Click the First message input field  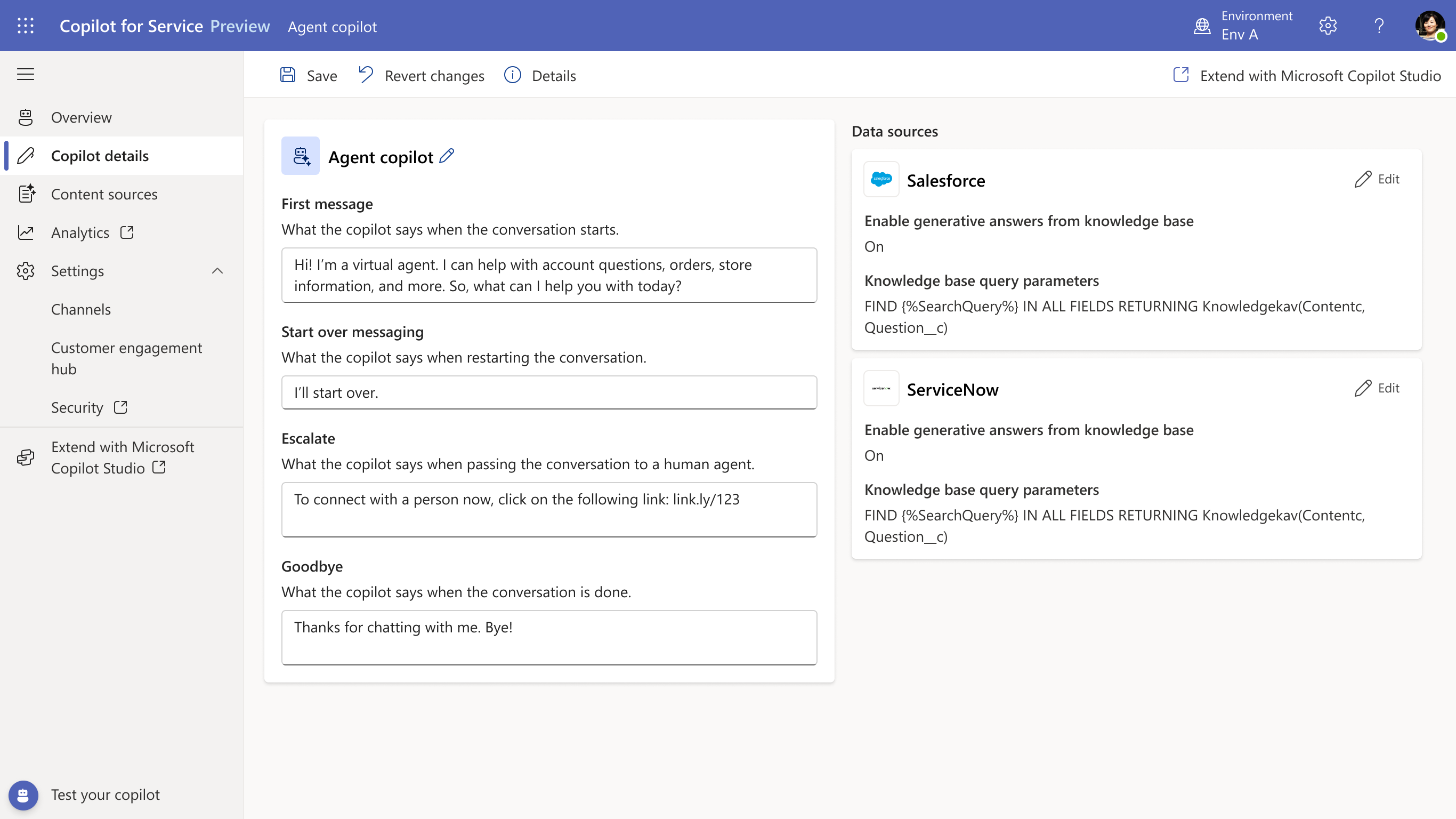549,275
